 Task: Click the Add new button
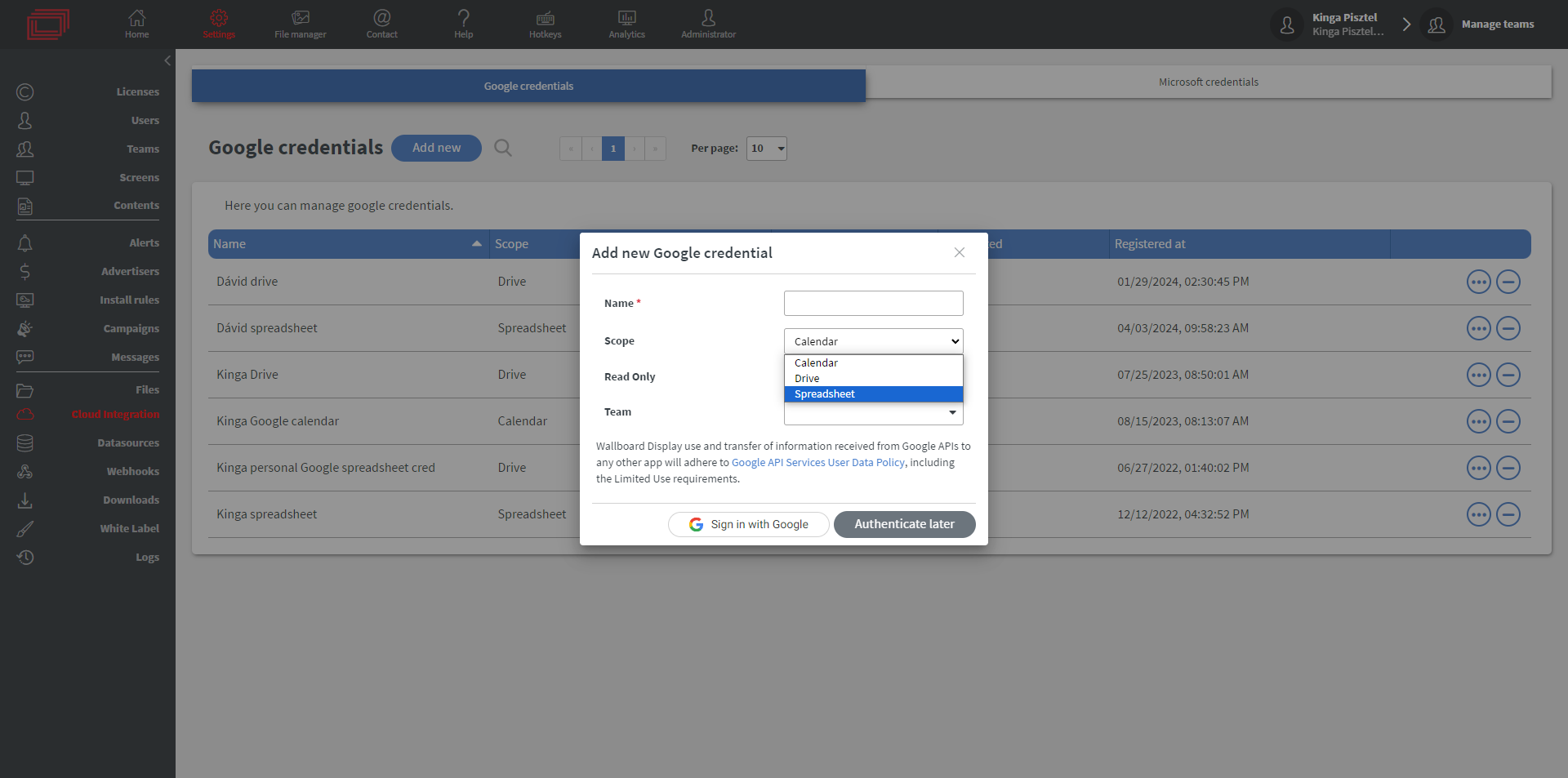pyautogui.click(x=436, y=148)
